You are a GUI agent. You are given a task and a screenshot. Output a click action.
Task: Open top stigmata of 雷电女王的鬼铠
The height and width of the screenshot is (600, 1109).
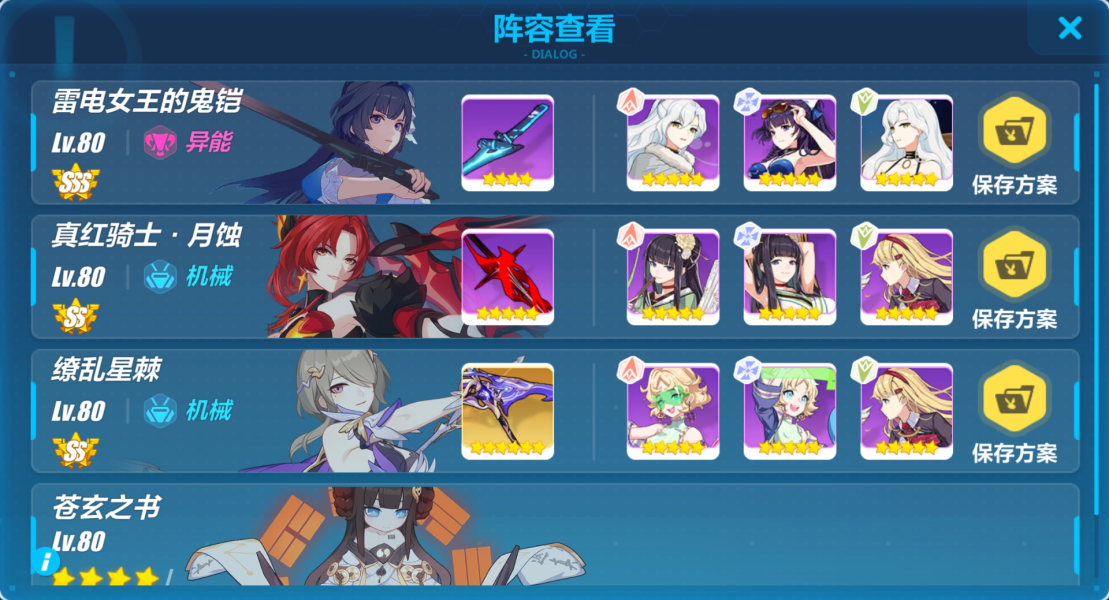click(673, 143)
